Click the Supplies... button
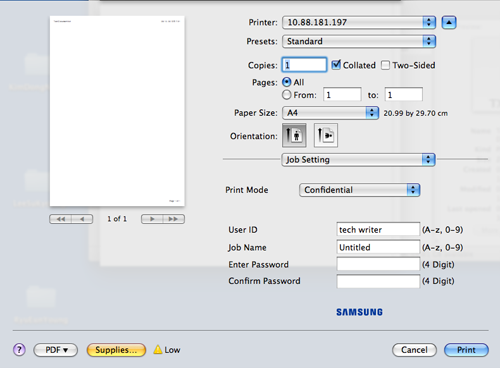This screenshot has height=368, width=500. pos(116,350)
